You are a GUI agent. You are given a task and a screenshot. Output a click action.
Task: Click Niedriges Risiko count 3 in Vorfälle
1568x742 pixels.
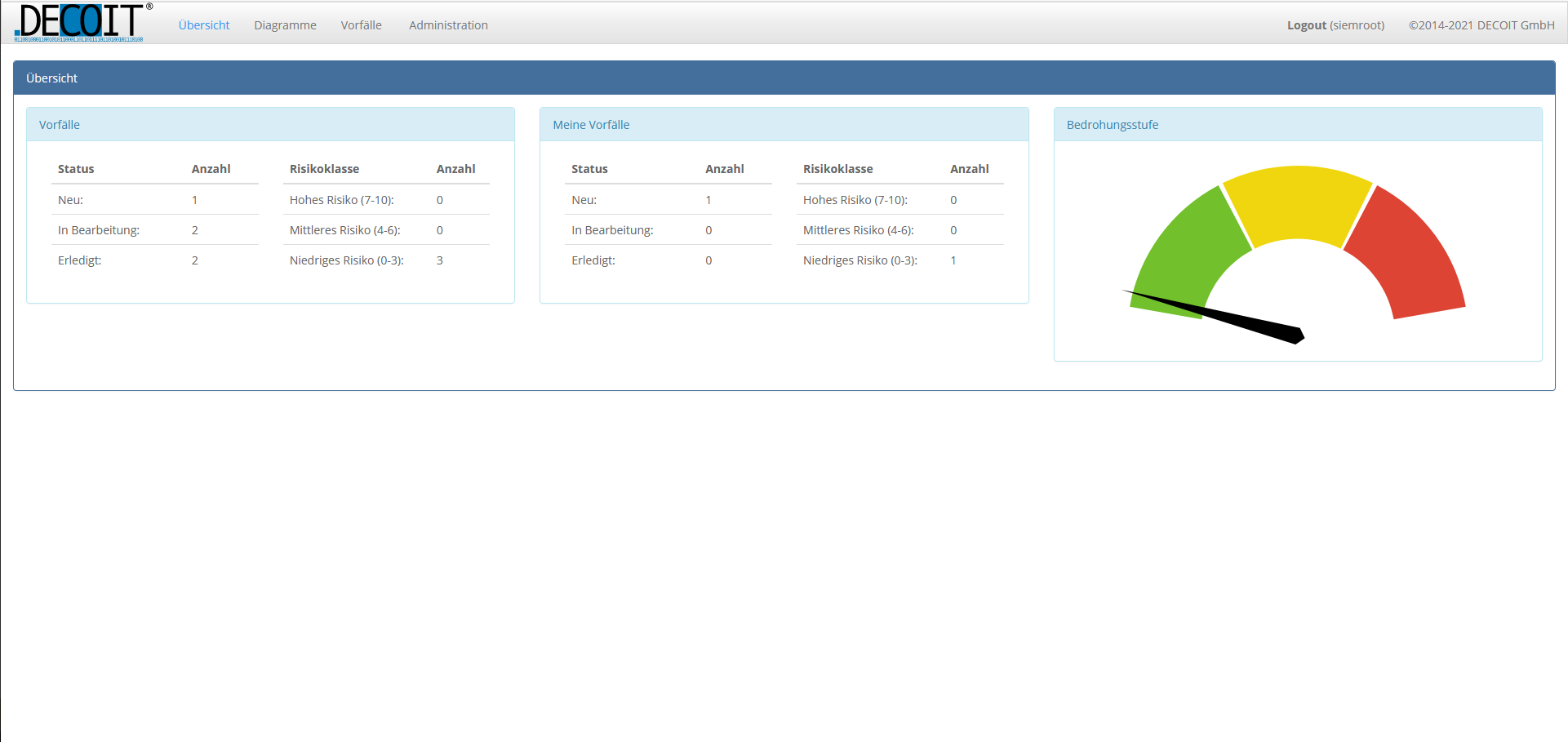[x=440, y=260]
